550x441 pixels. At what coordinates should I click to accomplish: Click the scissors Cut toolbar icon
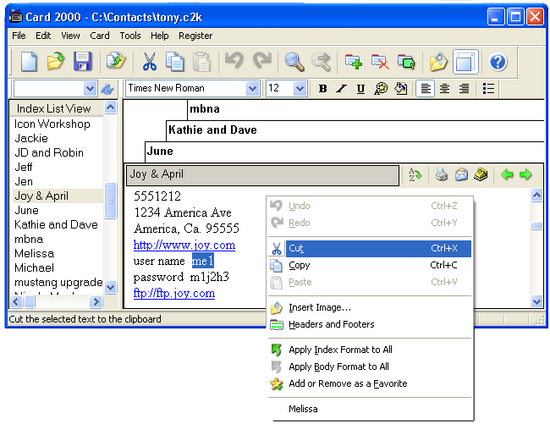149,62
